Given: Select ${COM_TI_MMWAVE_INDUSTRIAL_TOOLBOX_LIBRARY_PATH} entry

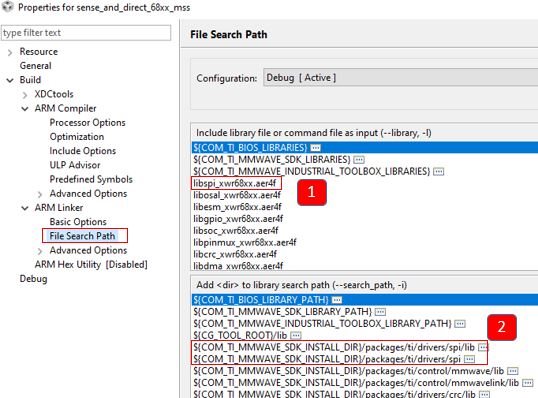Looking at the screenshot, I should click(322, 324).
